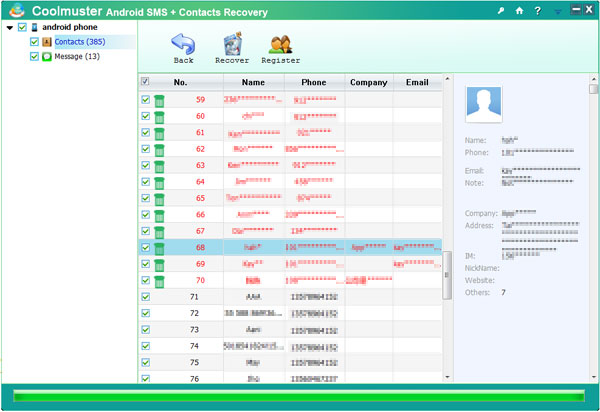Click trash icon in row 63
The height and width of the screenshot is (412, 600).
point(159,166)
